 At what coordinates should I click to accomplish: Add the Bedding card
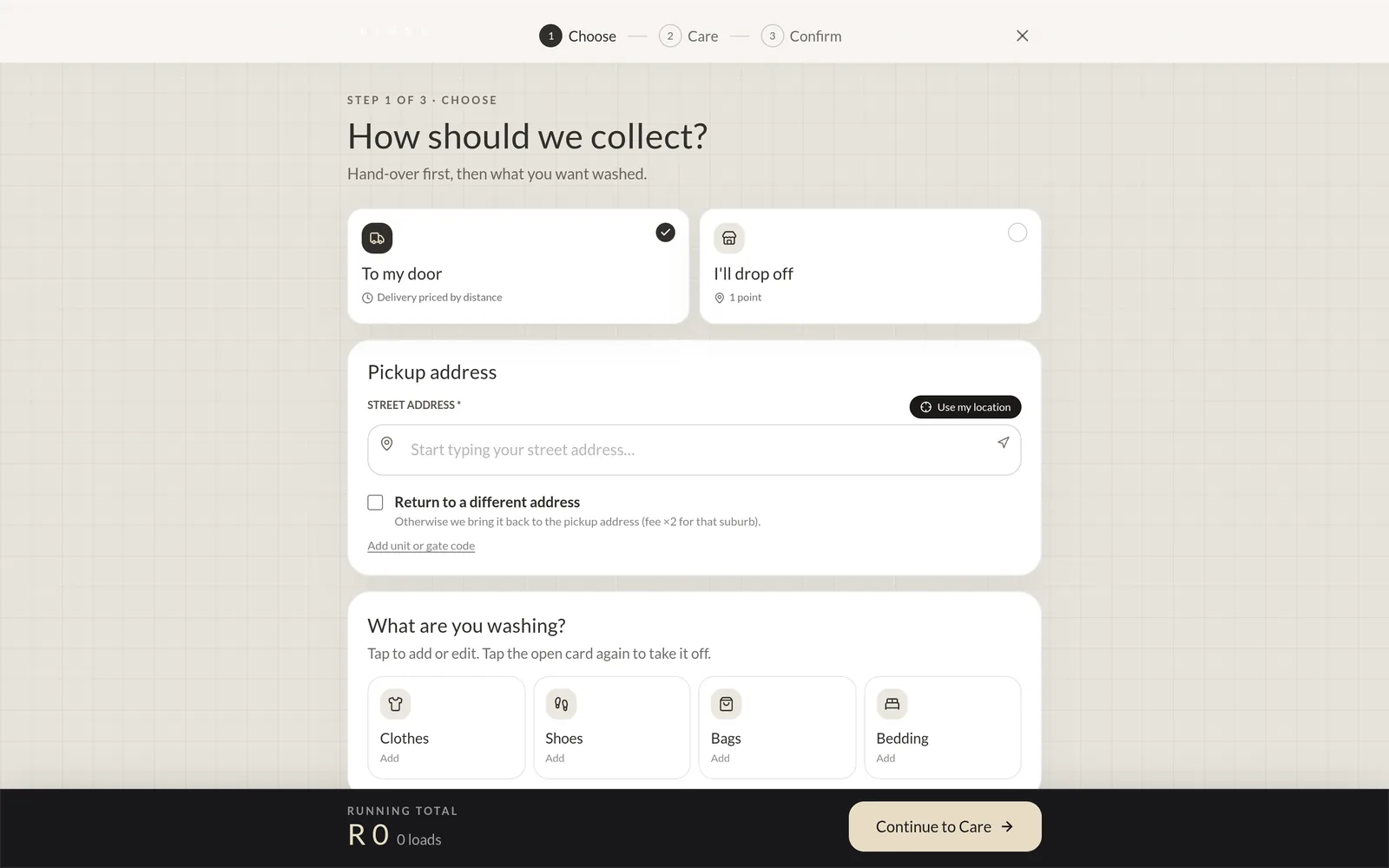tap(943, 727)
